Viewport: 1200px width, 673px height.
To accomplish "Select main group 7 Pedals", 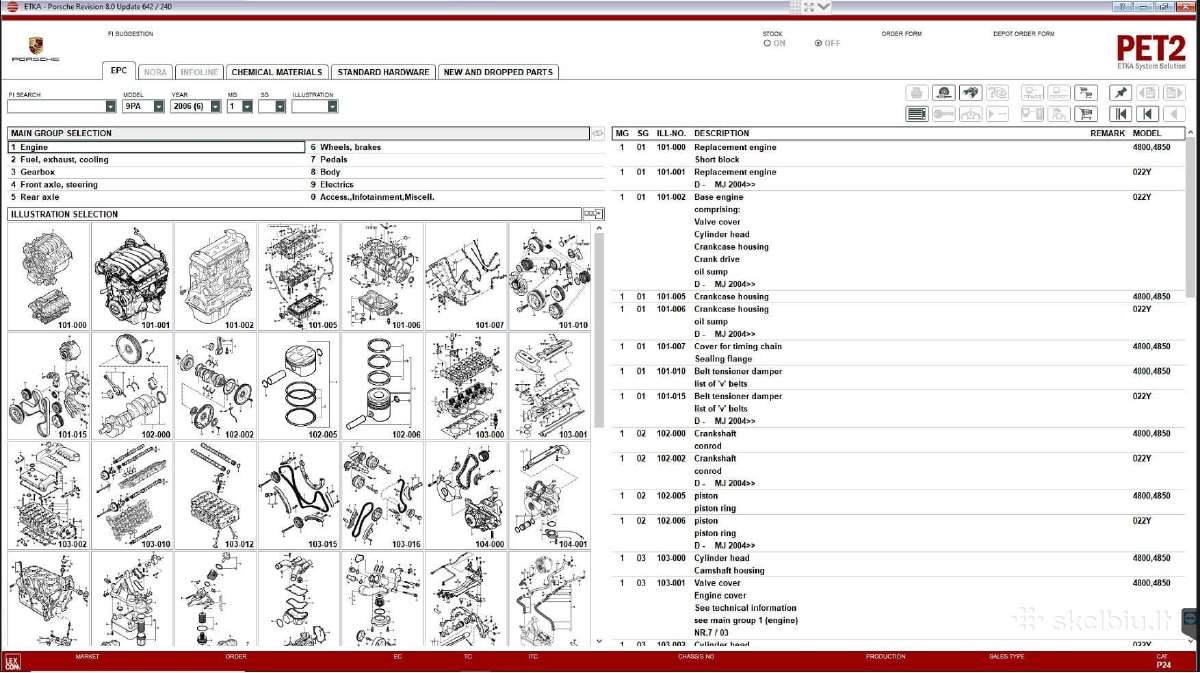I will [x=456, y=159].
